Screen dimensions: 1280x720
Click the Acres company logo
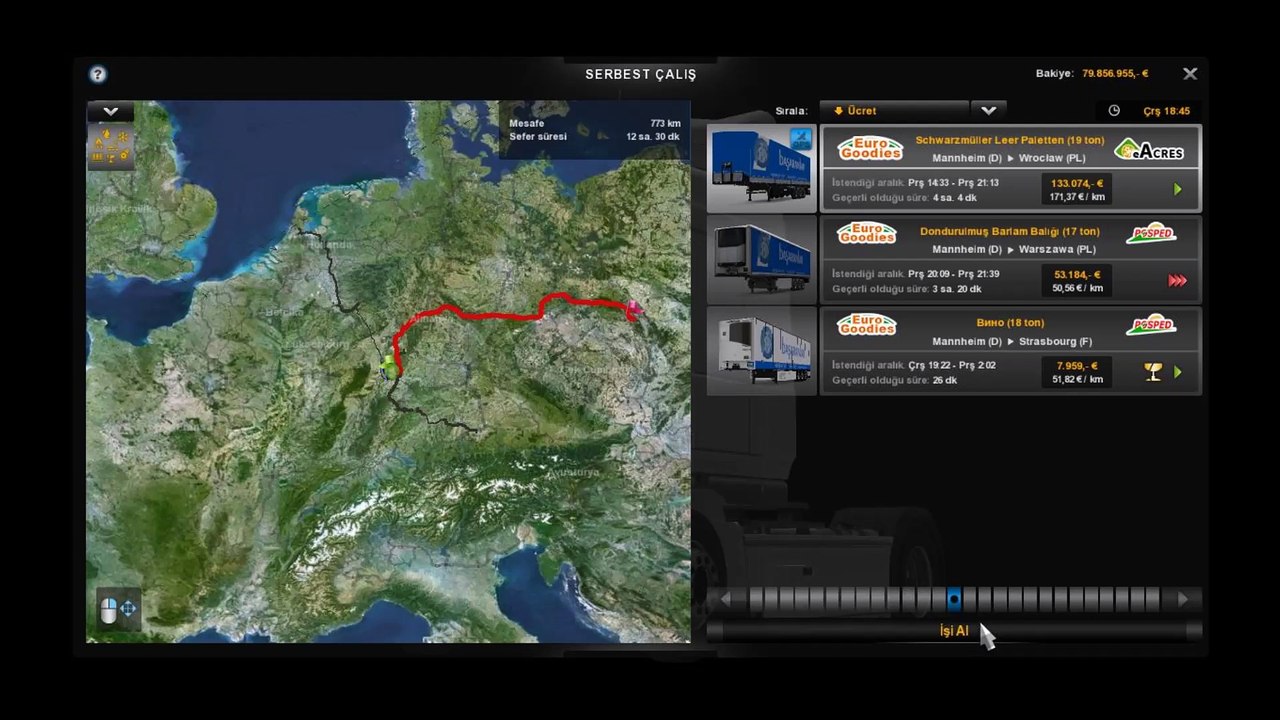[x=1149, y=150]
